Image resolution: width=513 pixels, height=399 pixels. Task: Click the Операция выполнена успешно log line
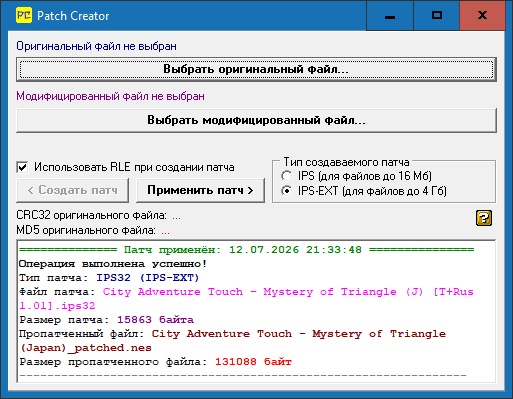click(113, 264)
